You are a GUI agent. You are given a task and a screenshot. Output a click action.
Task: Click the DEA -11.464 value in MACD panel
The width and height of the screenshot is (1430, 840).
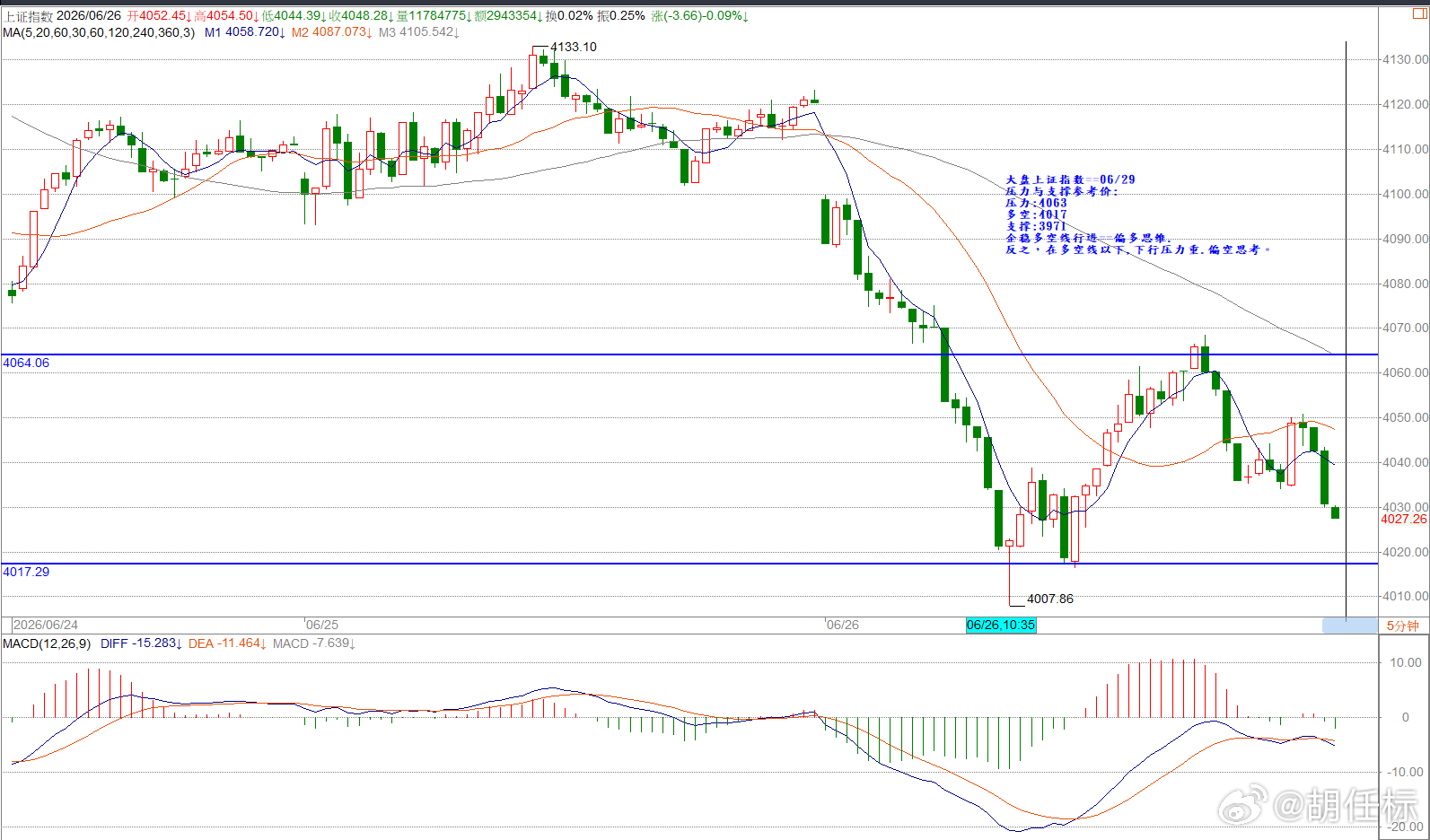click(227, 643)
